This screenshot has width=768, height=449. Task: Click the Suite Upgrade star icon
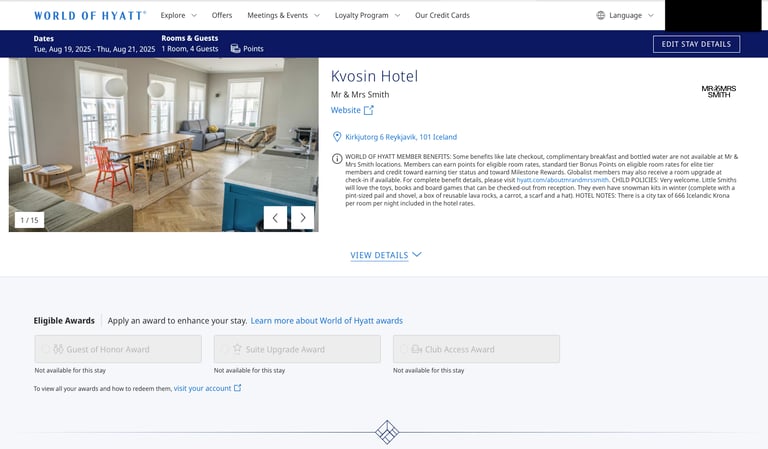pyautogui.click(x=238, y=349)
